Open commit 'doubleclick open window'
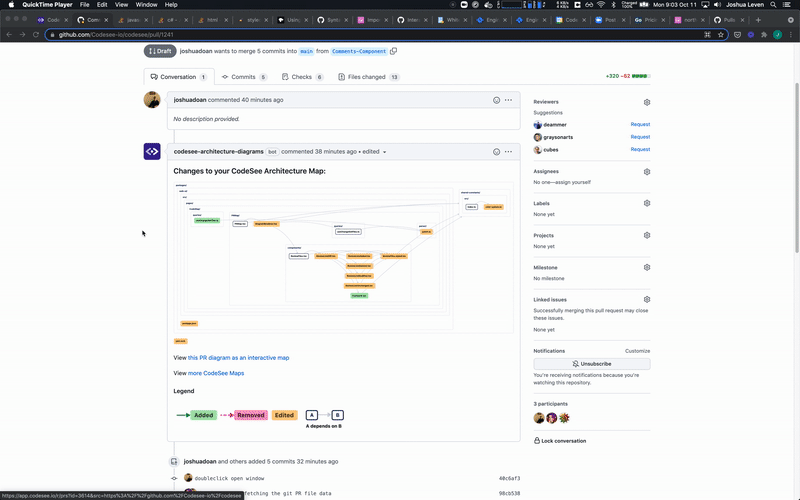This screenshot has width=800, height=500. pyautogui.click(x=230, y=479)
